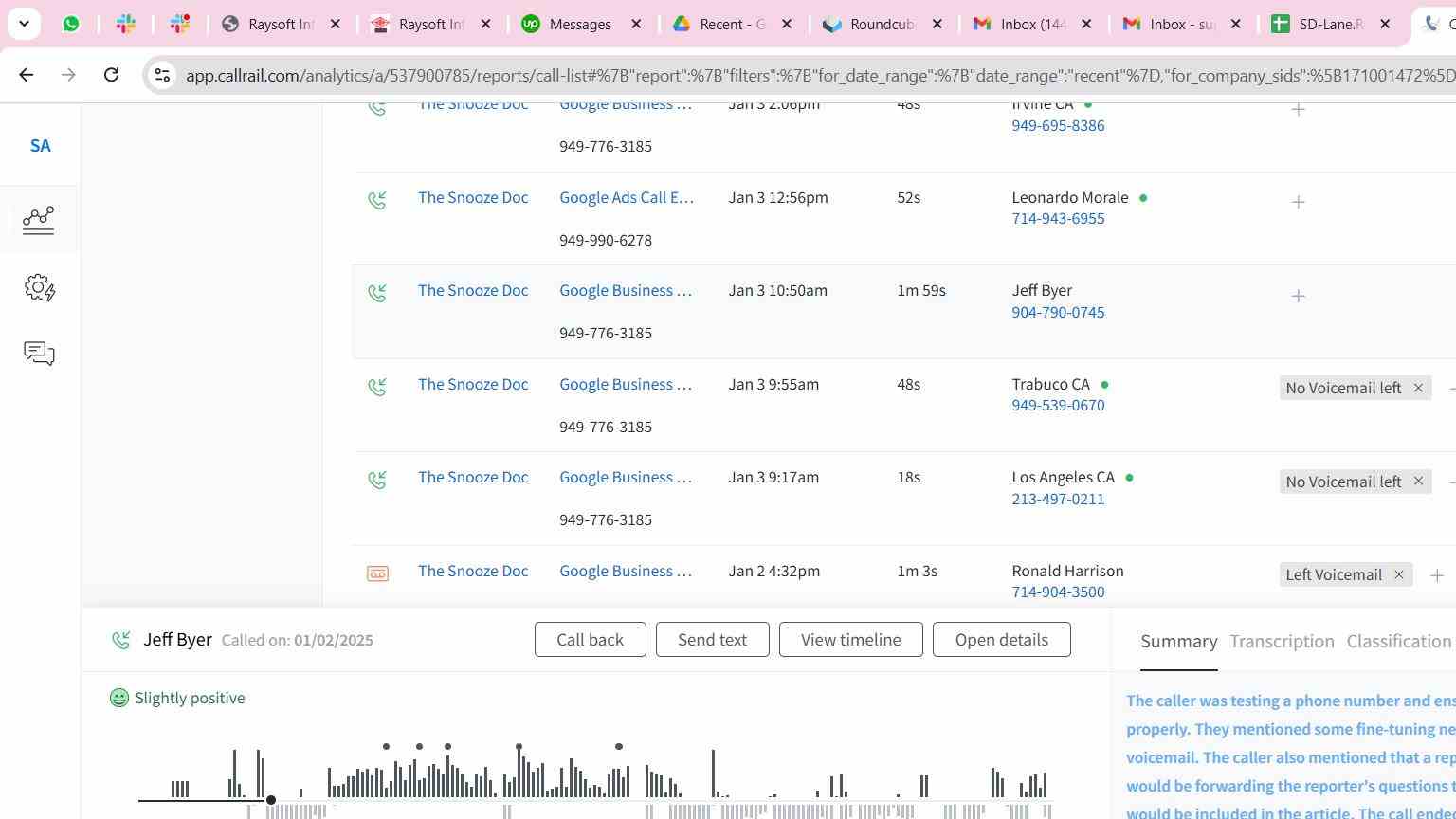The image size is (1456, 819).
Task: Click the 1m 59s duration cell
Action: pos(921,291)
